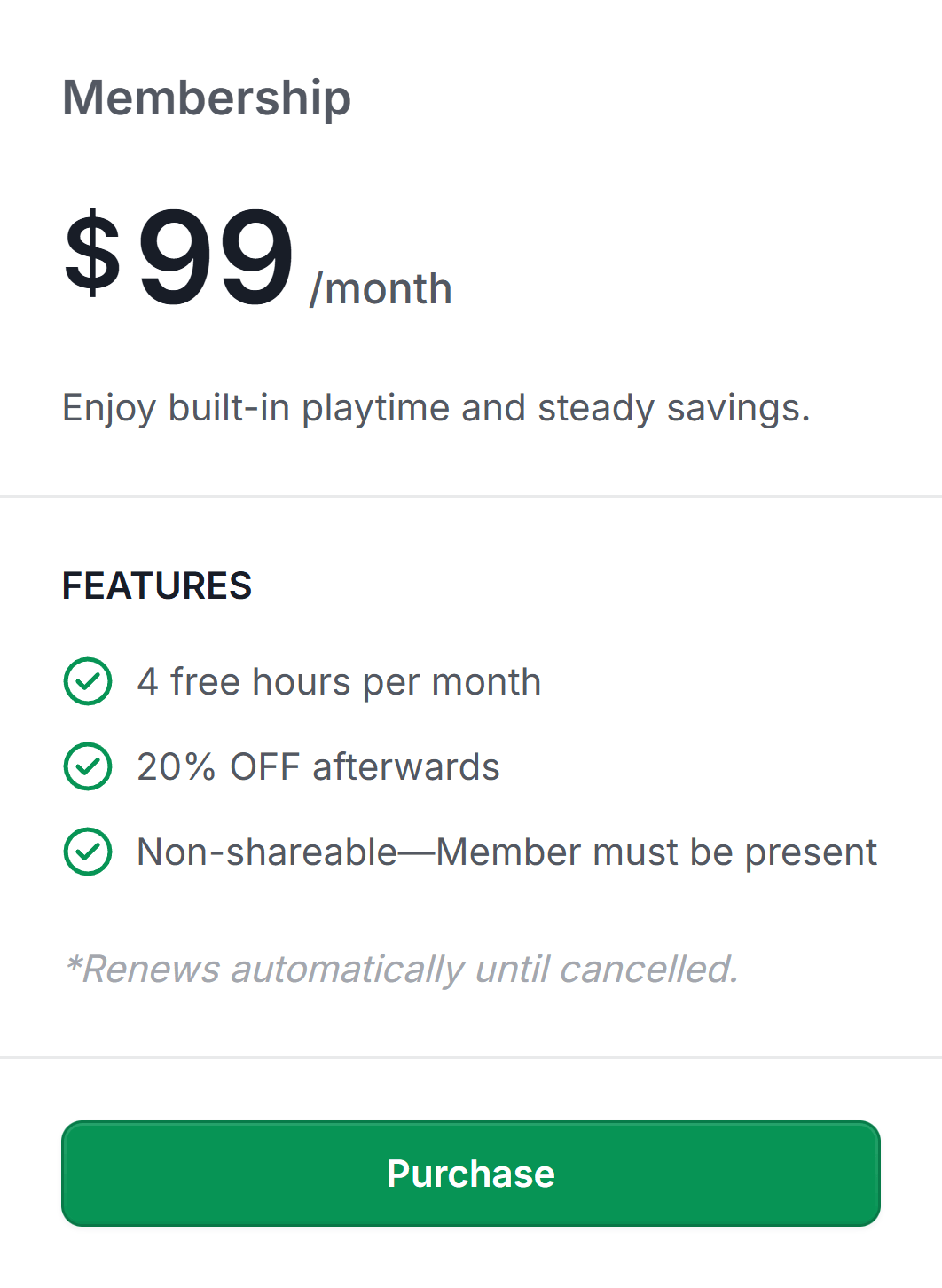Click the 'Member must be present' phrase
The image size is (942, 1288).
coord(656,852)
